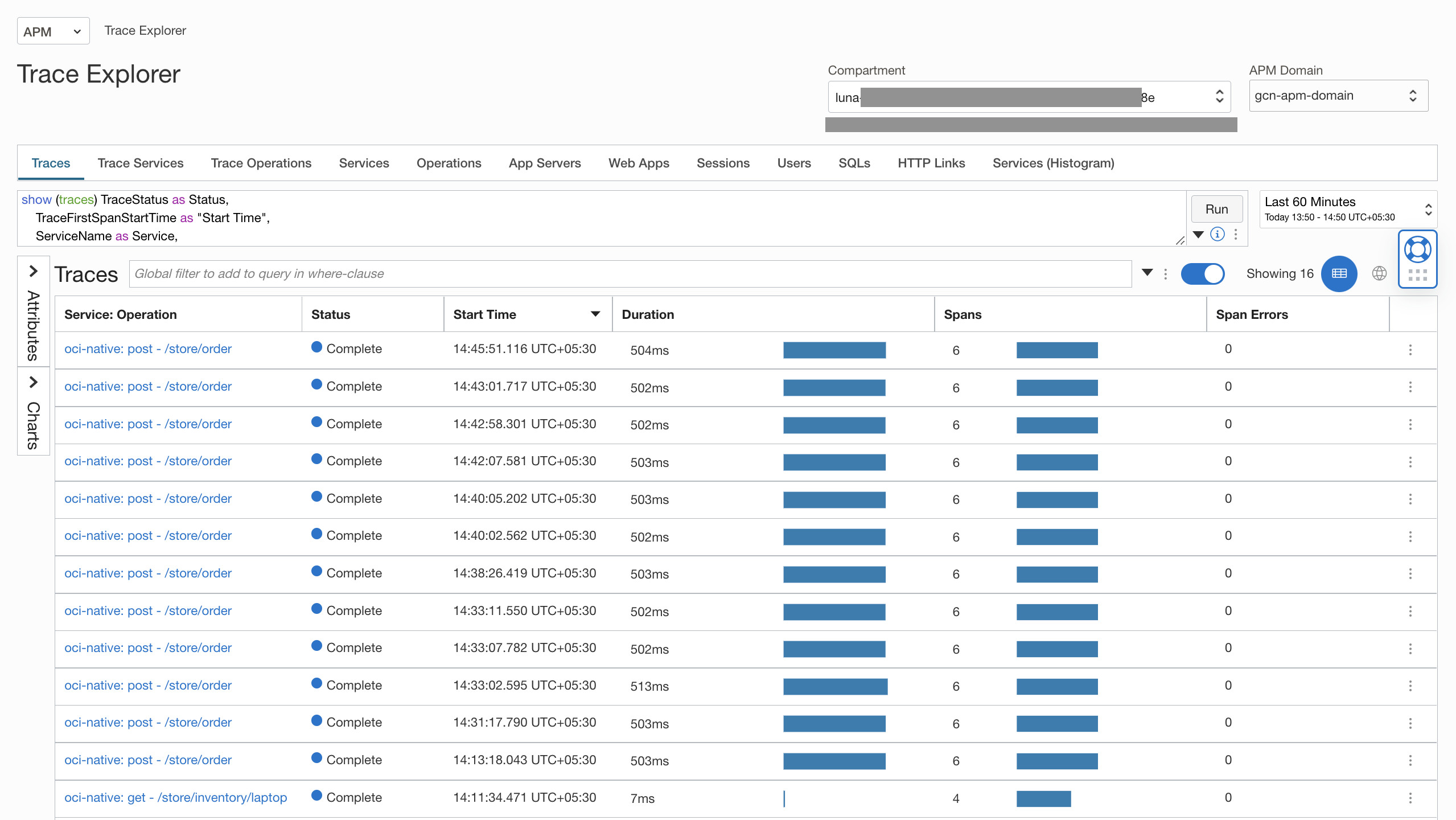Open the Operations tab
1456x820 pixels.
click(449, 163)
